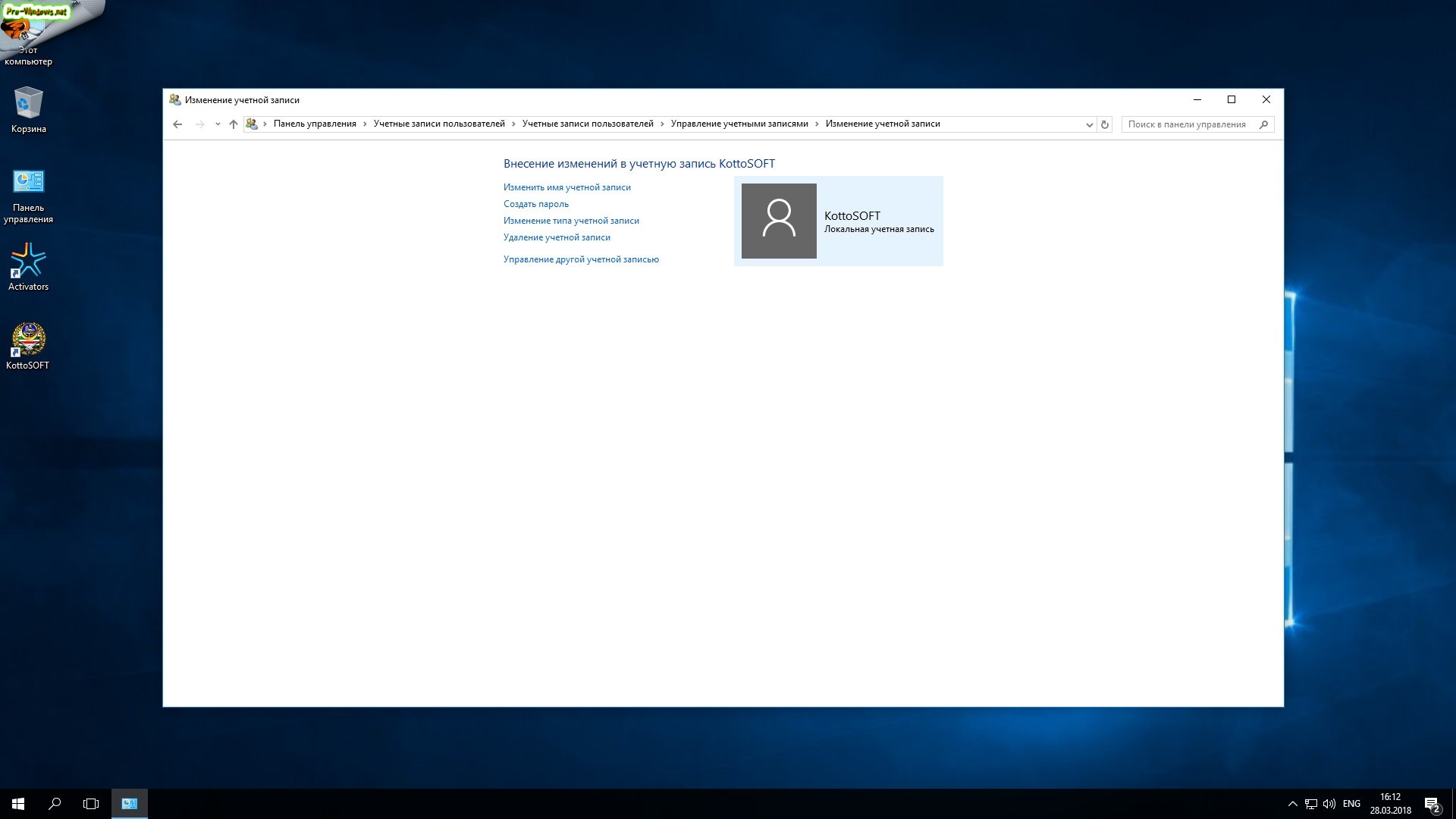Click the Поиск в панели управления field
Viewport: 1456px width, 819px height.
1187,124
